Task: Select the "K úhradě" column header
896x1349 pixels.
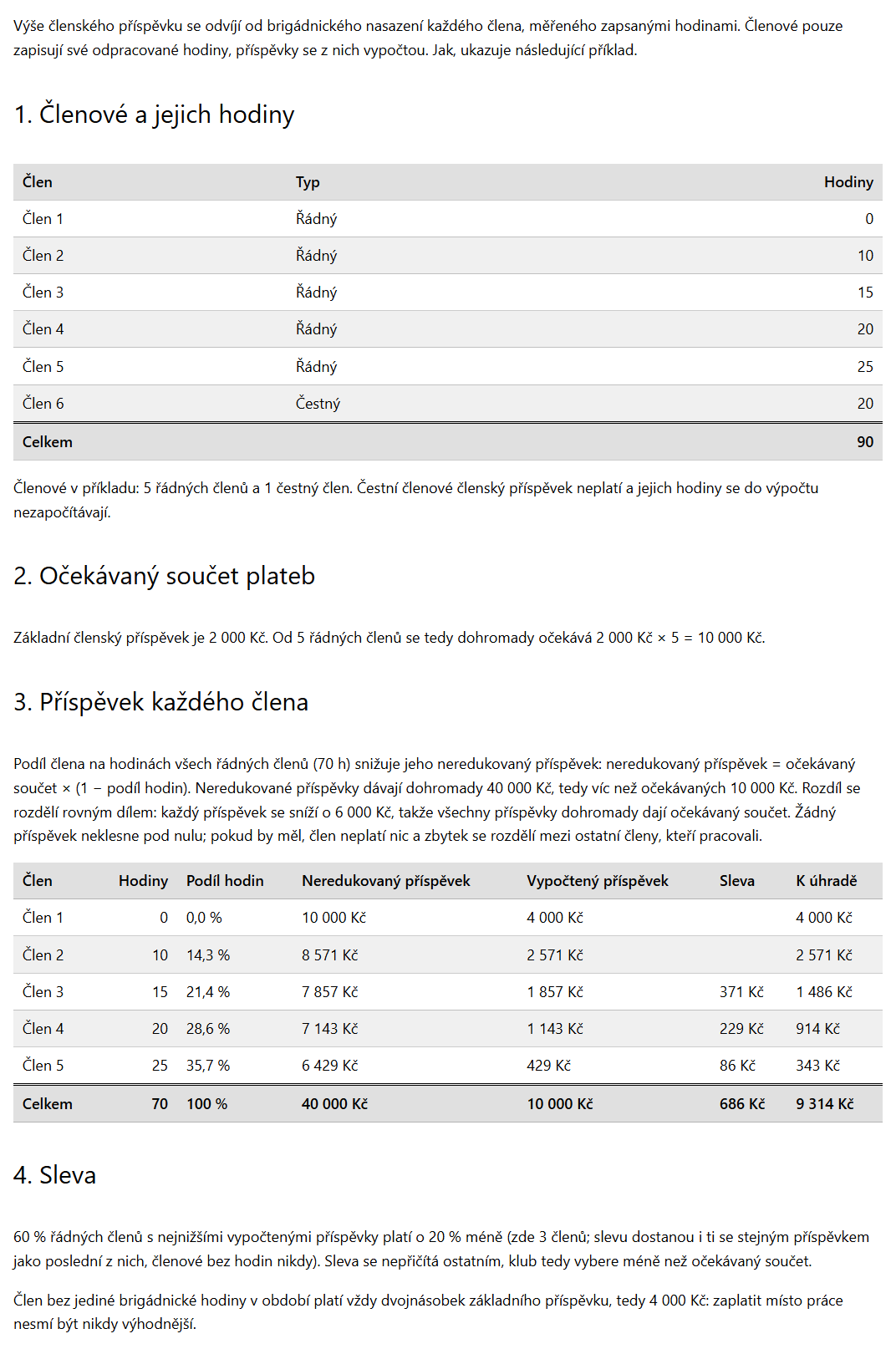Action: (827, 881)
